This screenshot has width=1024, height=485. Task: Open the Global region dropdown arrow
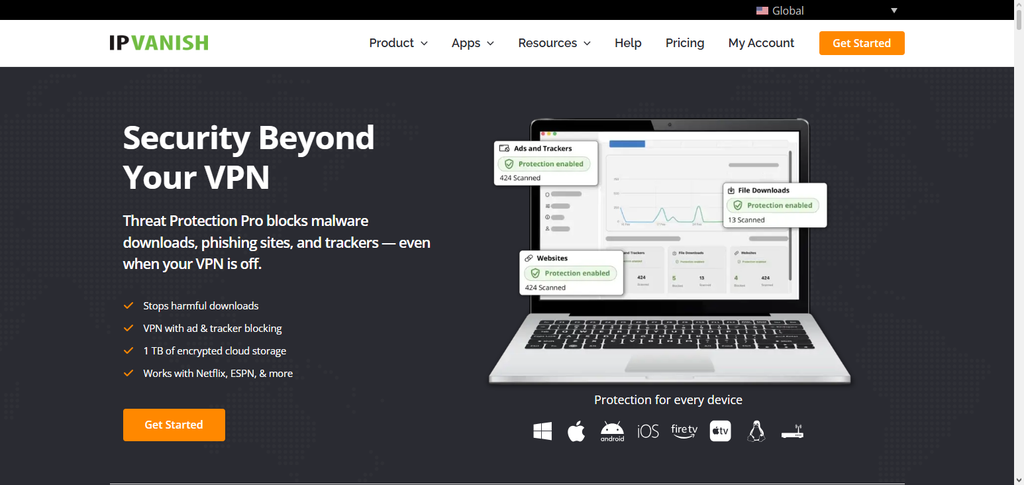pos(894,10)
